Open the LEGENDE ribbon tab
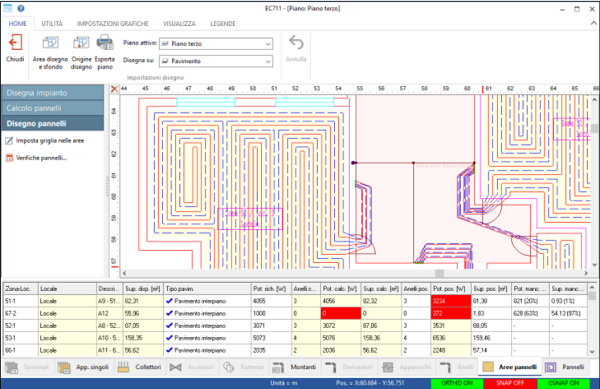The image size is (600, 389). point(223,24)
